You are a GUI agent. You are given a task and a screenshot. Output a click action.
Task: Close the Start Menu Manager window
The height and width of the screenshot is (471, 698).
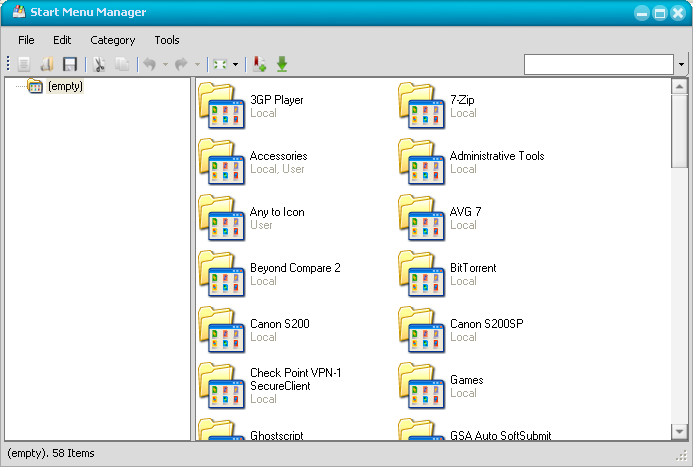point(678,13)
